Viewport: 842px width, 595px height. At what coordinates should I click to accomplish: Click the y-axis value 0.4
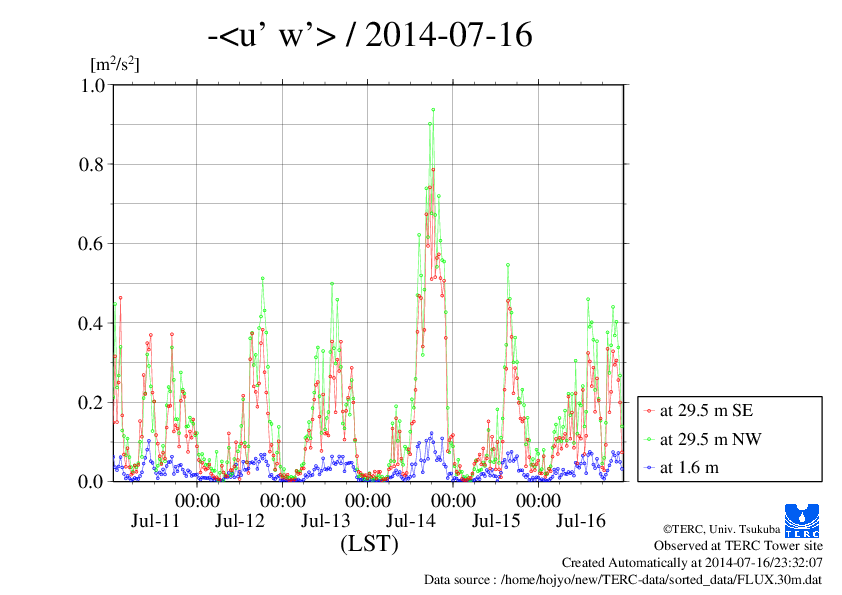coord(92,323)
